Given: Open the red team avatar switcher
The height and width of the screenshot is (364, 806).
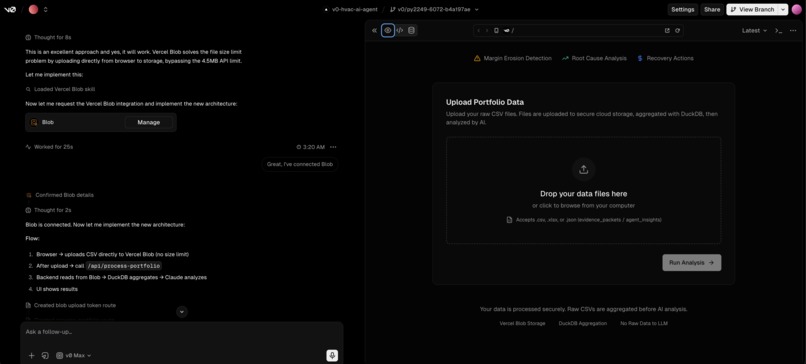Looking at the screenshot, I should tap(33, 9).
